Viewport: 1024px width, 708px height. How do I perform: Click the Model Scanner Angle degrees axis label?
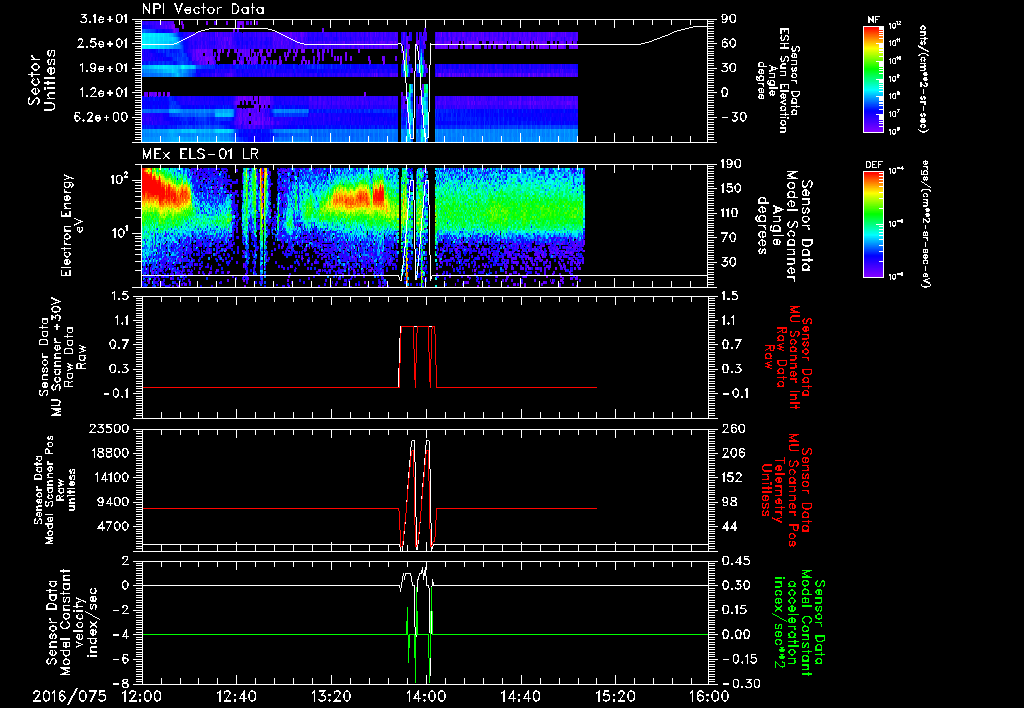click(784, 225)
